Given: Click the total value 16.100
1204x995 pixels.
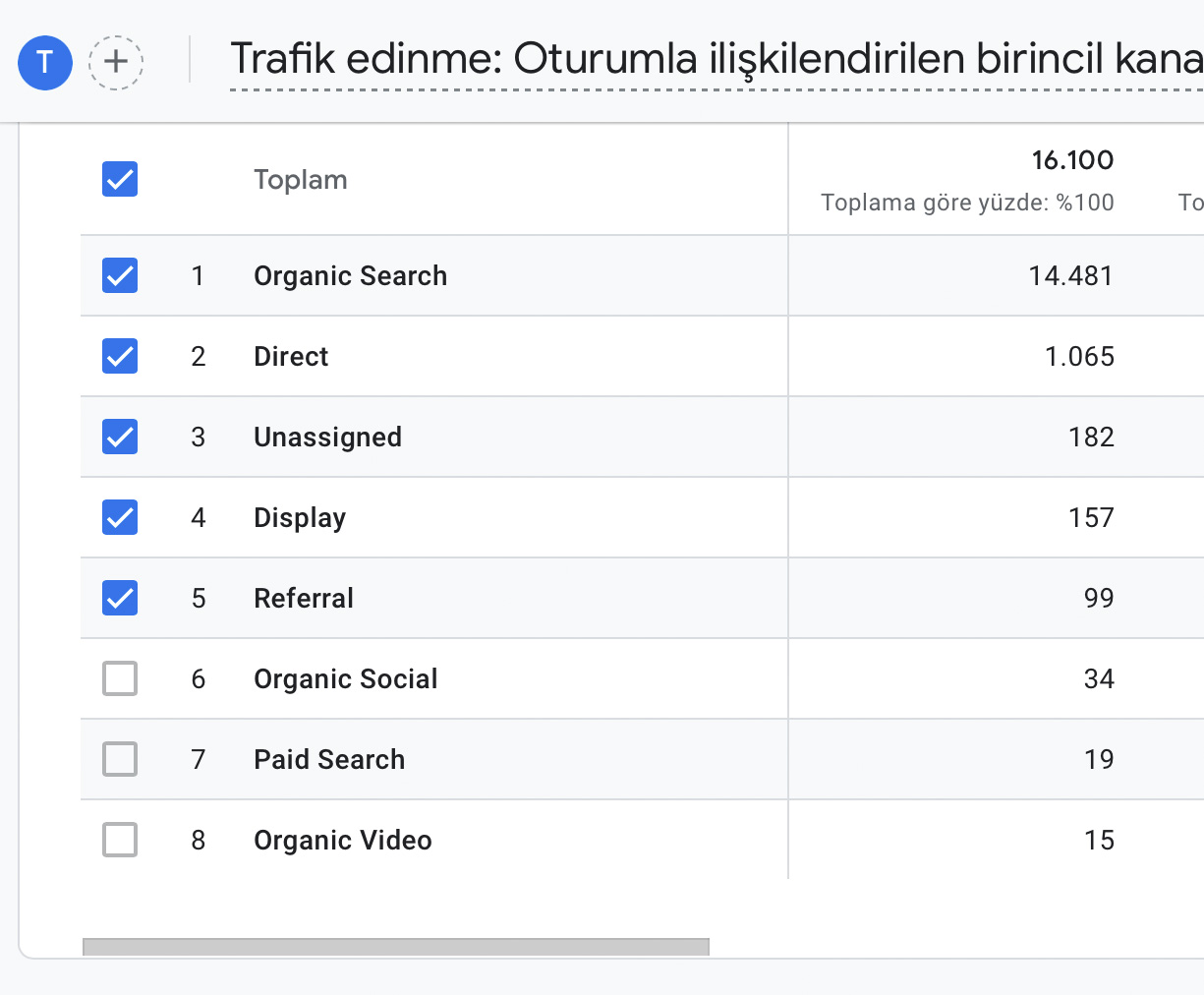Looking at the screenshot, I should [1072, 160].
